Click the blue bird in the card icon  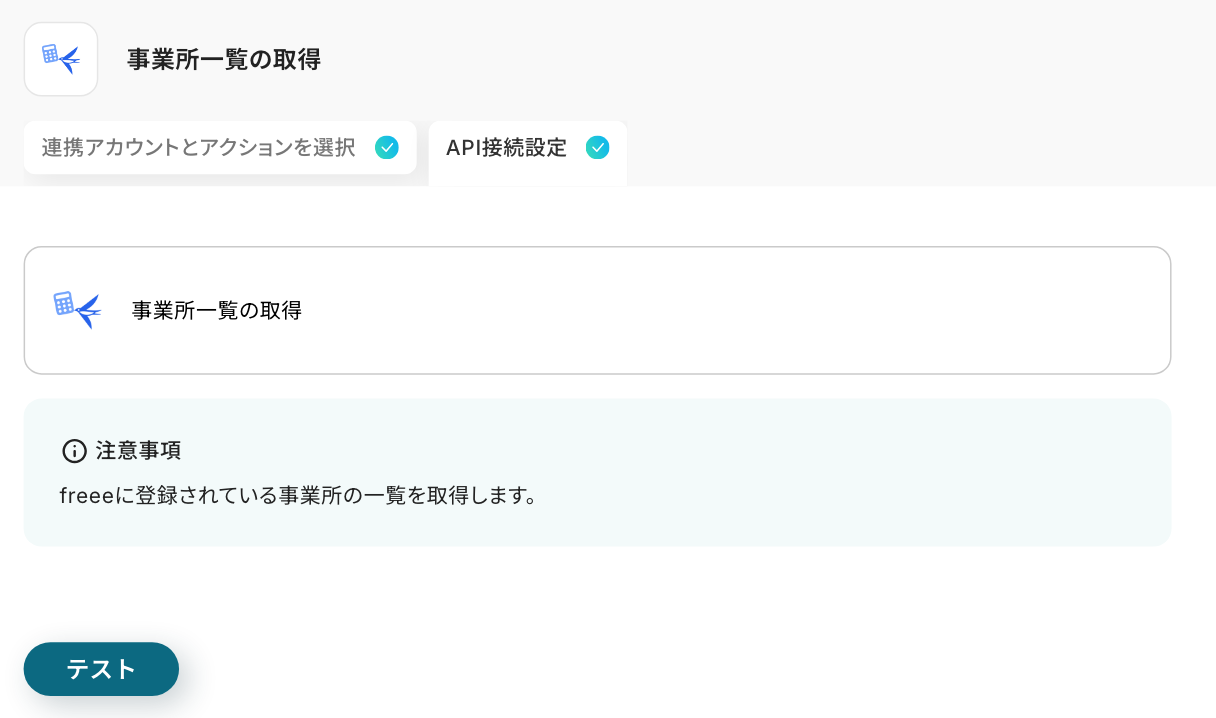[x=88, y=312]
